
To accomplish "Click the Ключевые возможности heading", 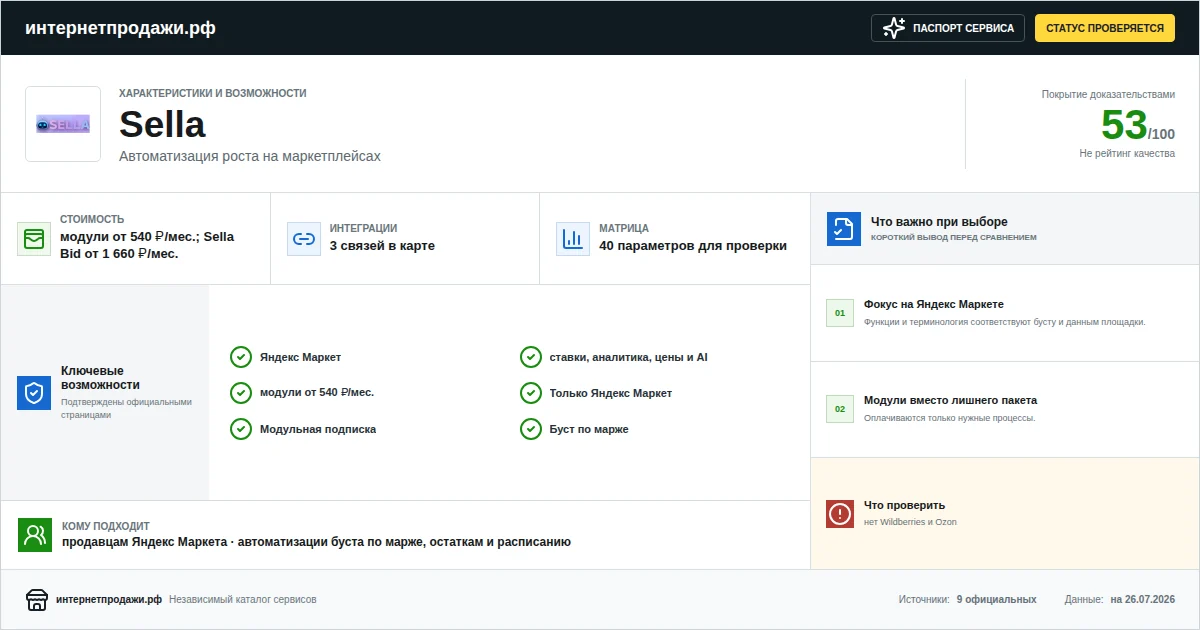I will point(100,378).
